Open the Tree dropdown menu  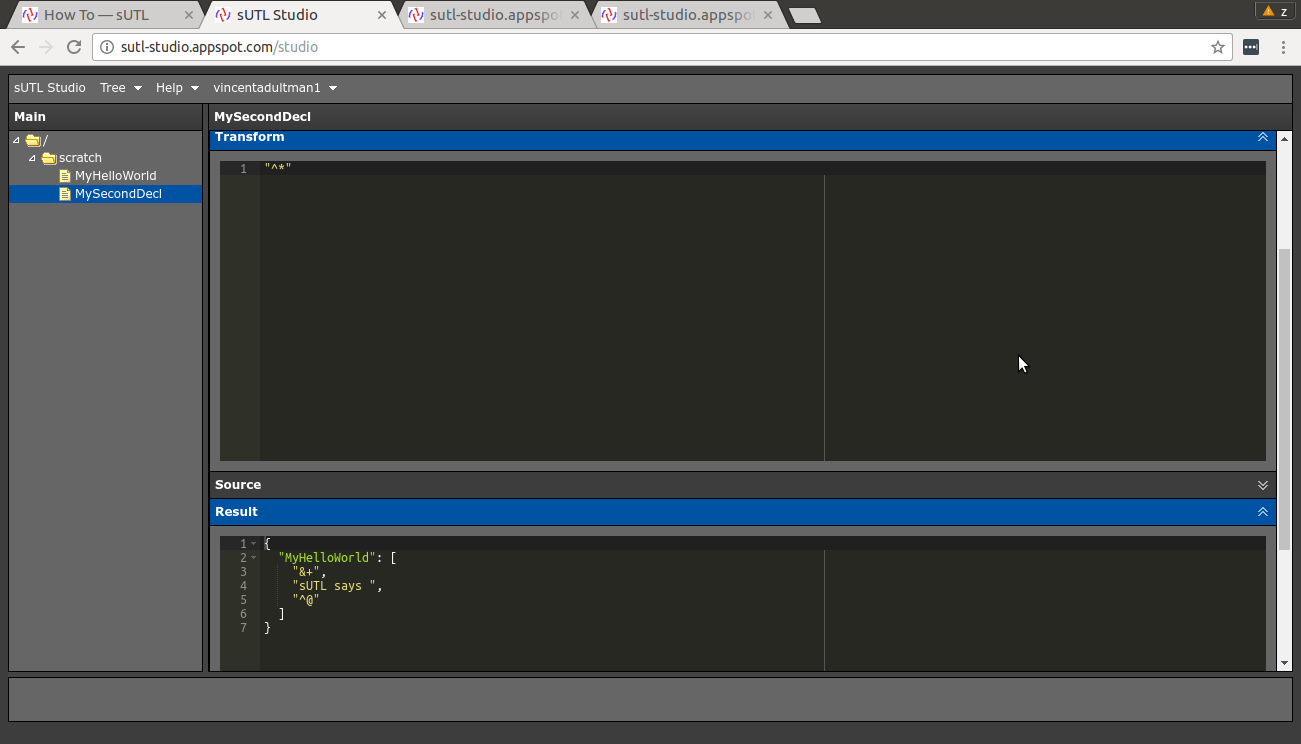121,88
